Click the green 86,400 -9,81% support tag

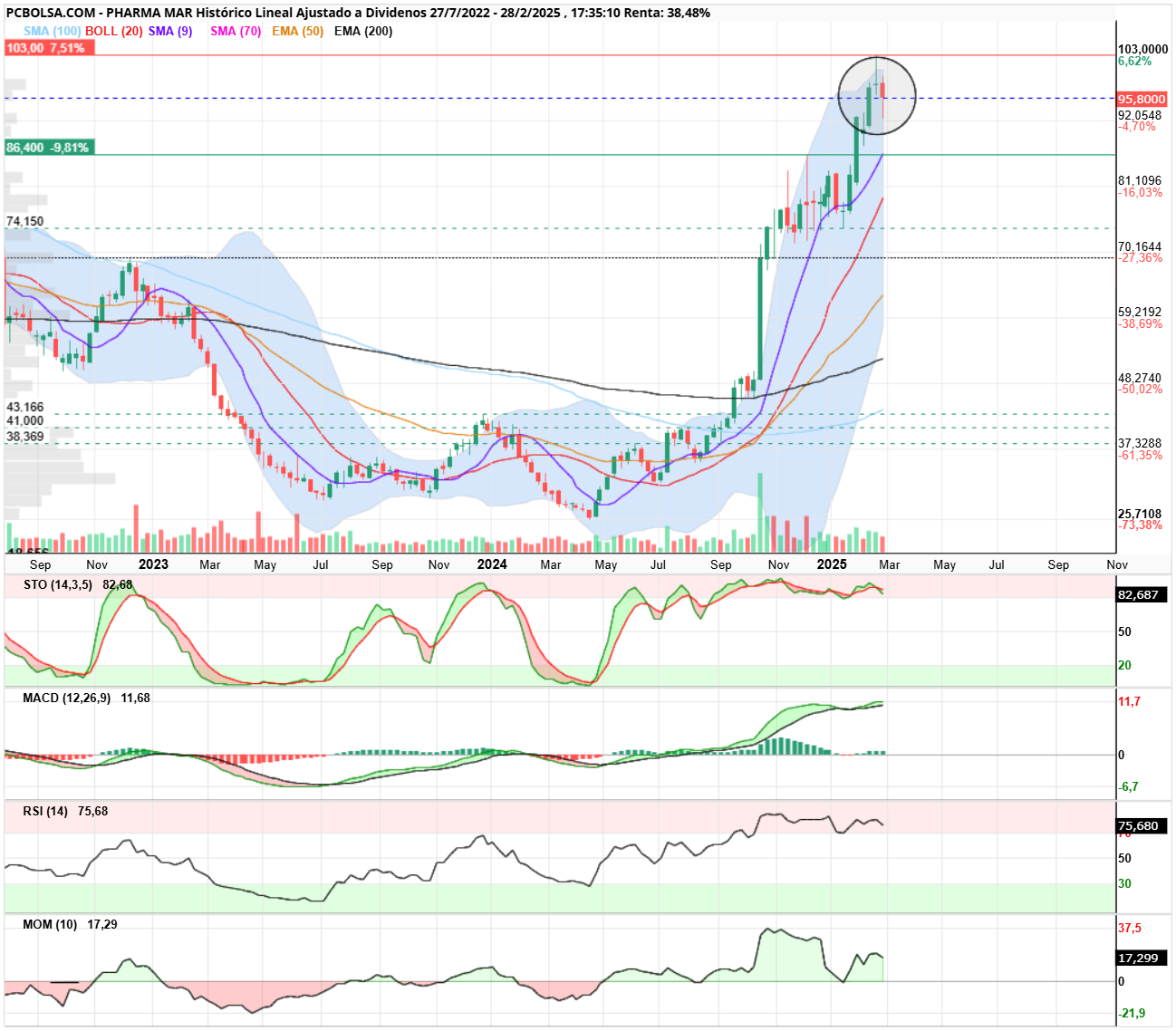[49, 148]
